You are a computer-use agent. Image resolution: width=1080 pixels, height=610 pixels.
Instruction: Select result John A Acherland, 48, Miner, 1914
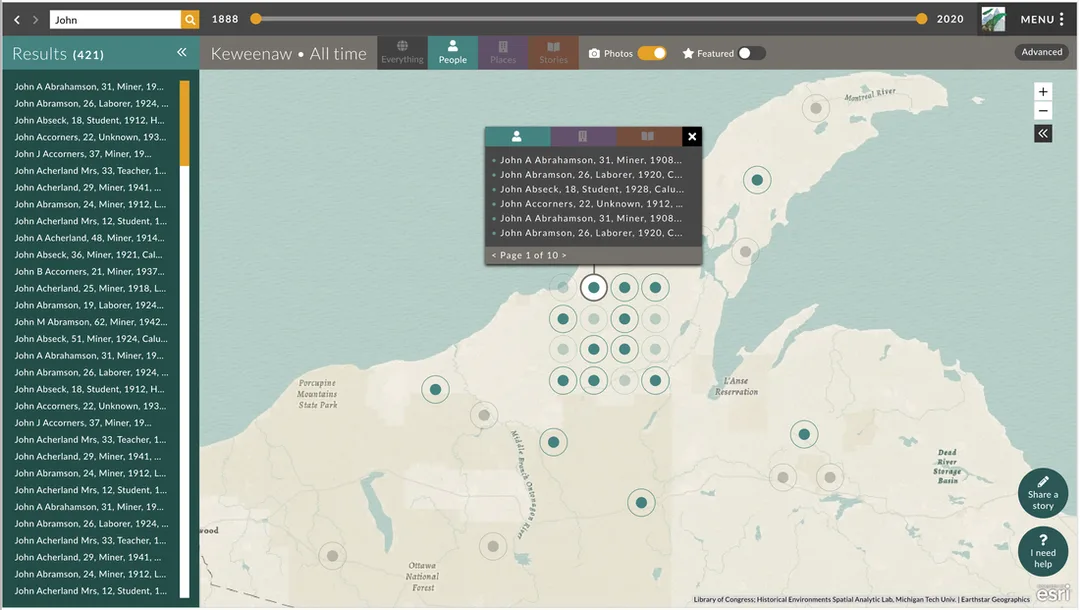[x=90, y=238]
